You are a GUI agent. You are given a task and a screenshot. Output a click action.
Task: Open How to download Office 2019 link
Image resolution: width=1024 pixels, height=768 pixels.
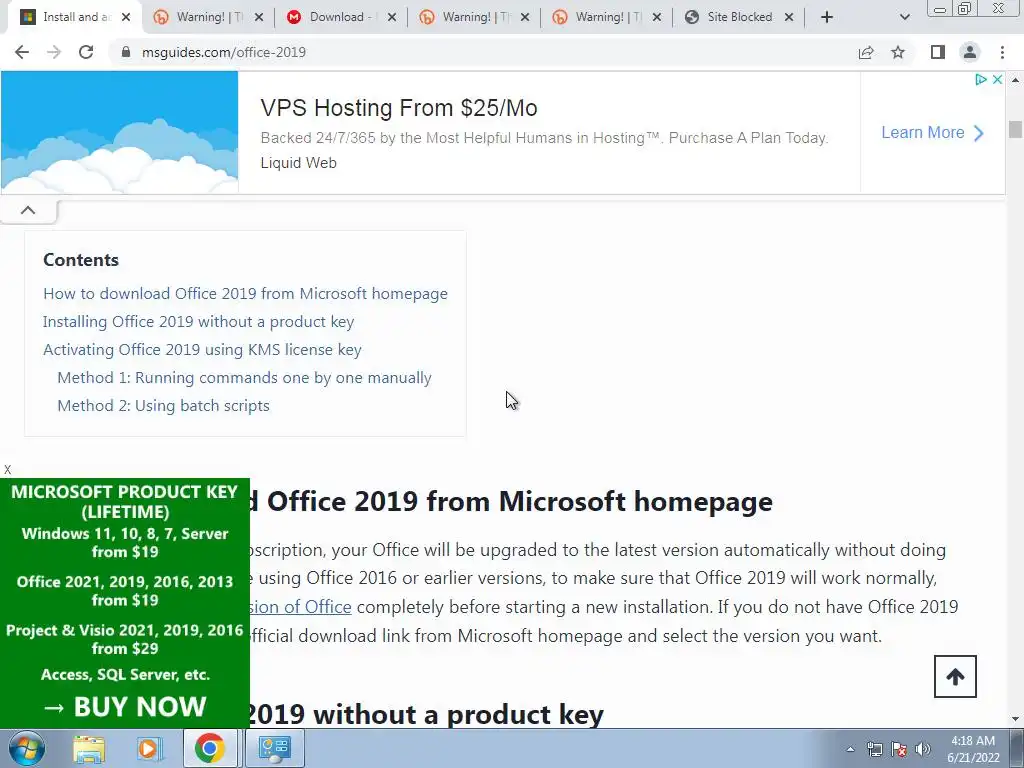click(x=246, y=293)
